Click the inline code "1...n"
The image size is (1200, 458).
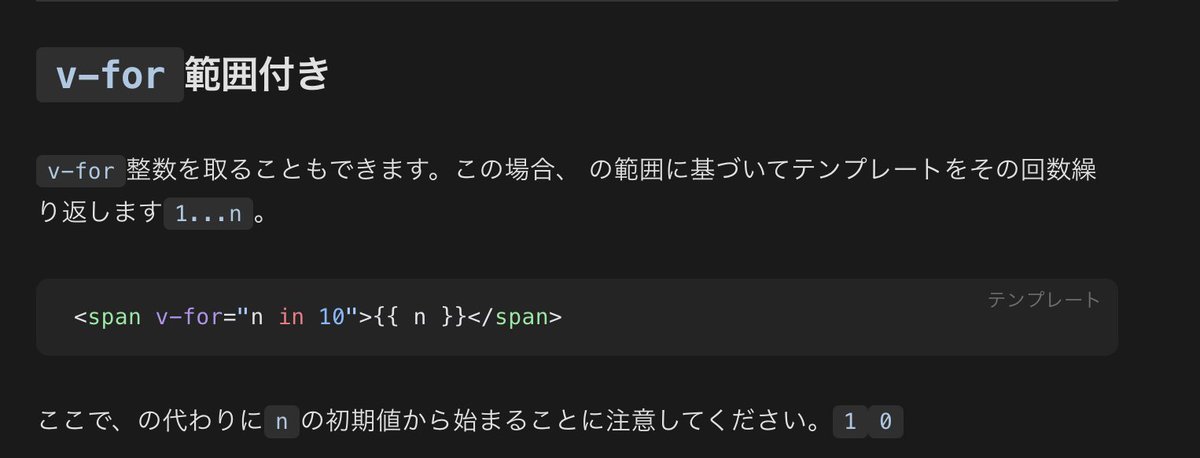[208, 214]
